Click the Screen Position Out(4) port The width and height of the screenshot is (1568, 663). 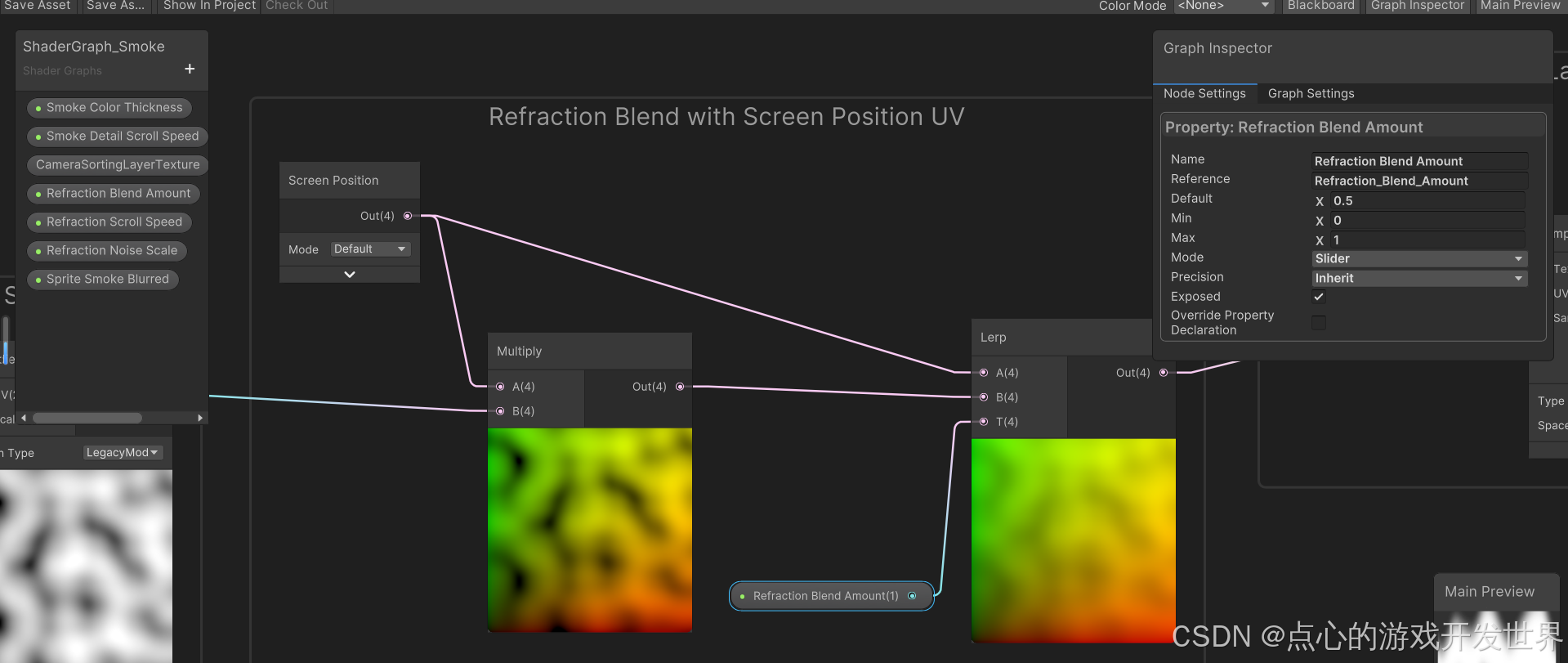coord(408,216)
